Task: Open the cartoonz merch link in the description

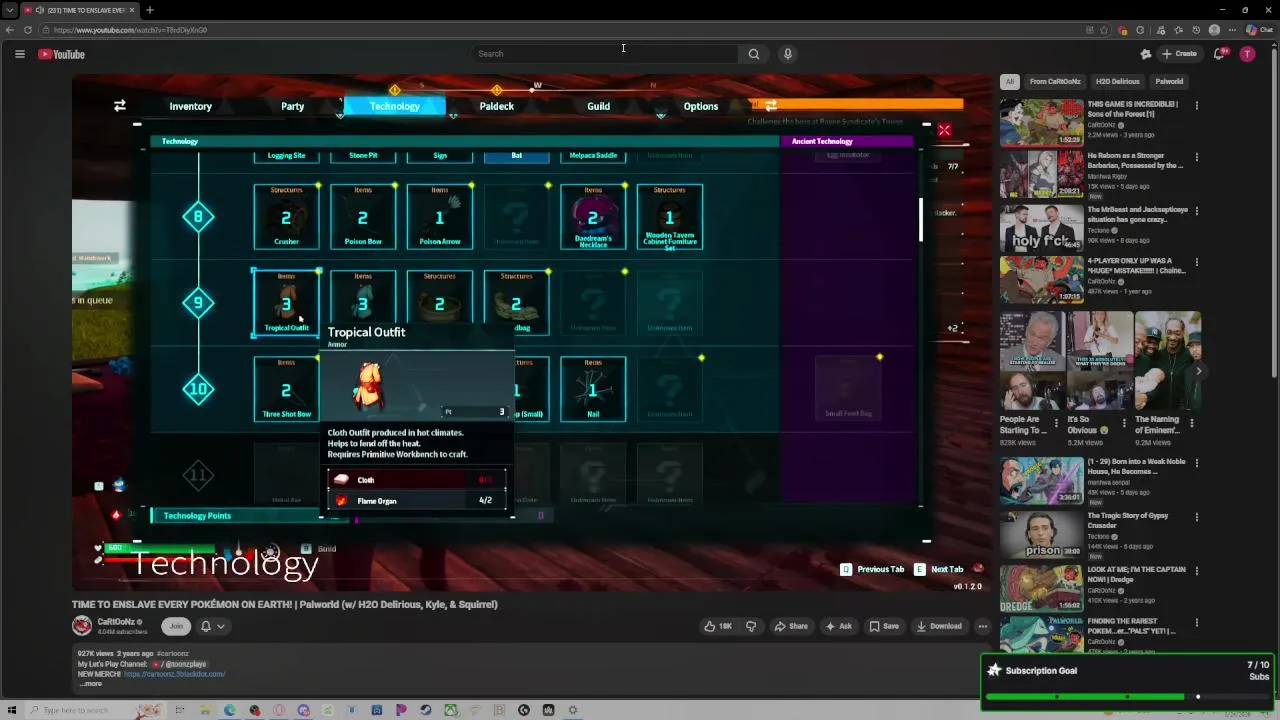Action: point(174,674)
